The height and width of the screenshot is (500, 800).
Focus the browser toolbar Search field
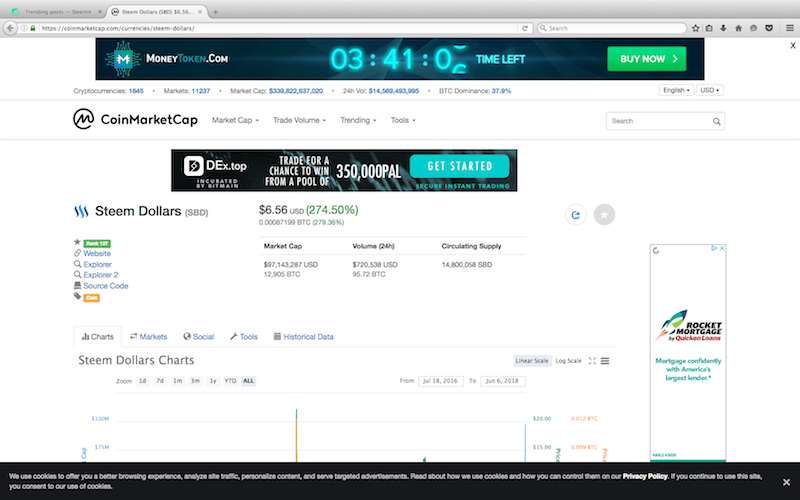612,28
